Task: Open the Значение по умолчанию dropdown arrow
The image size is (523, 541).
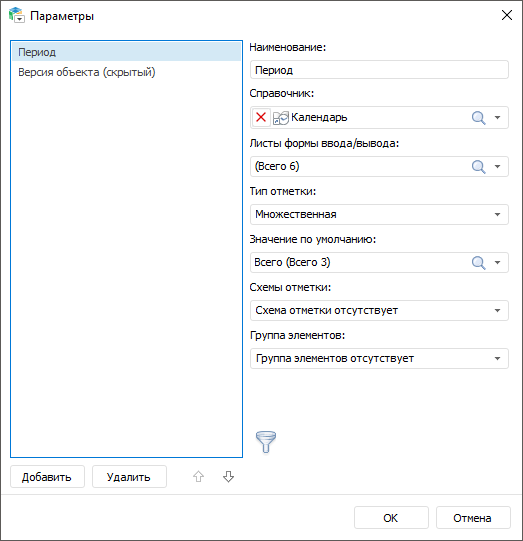Action: (x=497, y=263)
